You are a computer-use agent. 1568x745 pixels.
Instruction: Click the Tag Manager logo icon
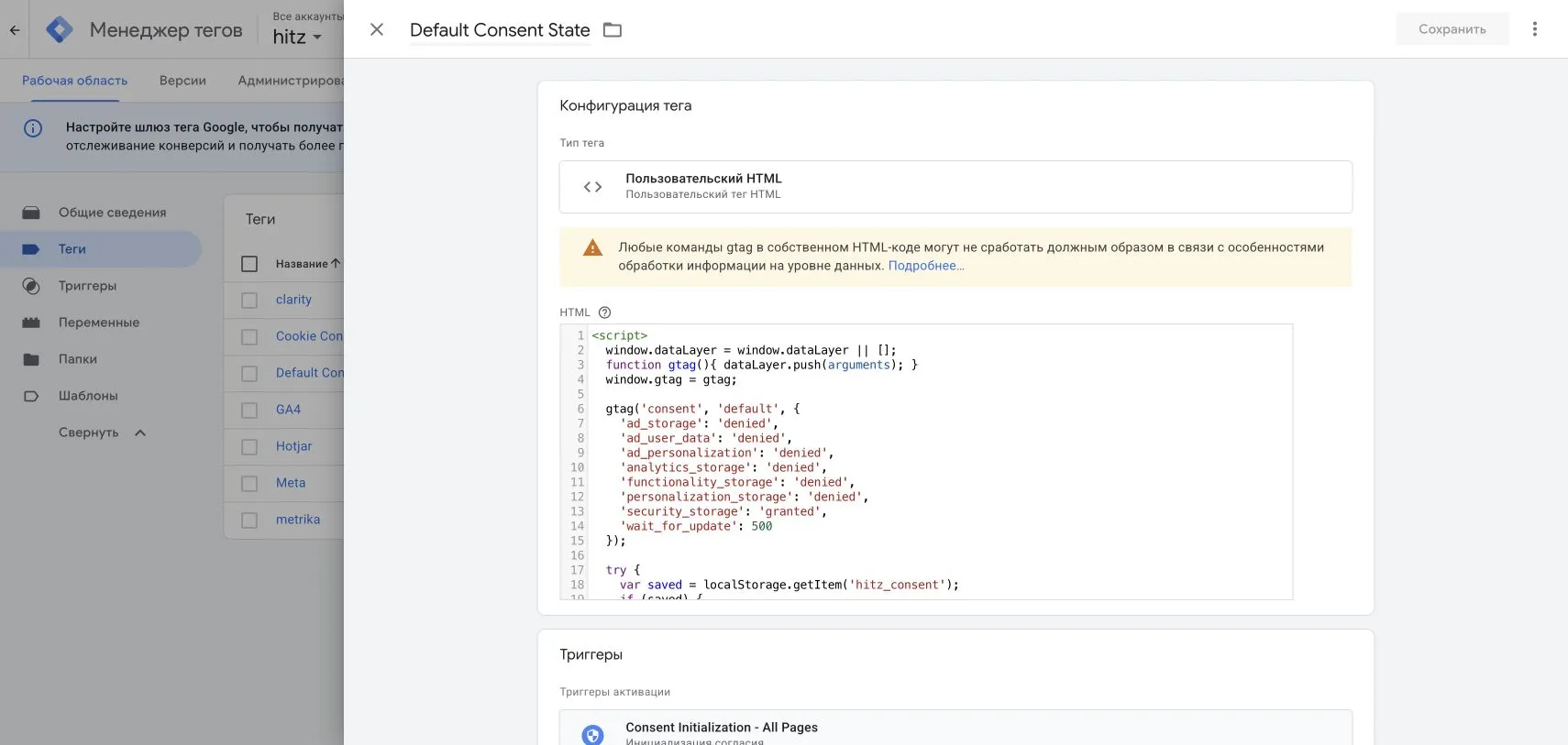coord(60,30)
